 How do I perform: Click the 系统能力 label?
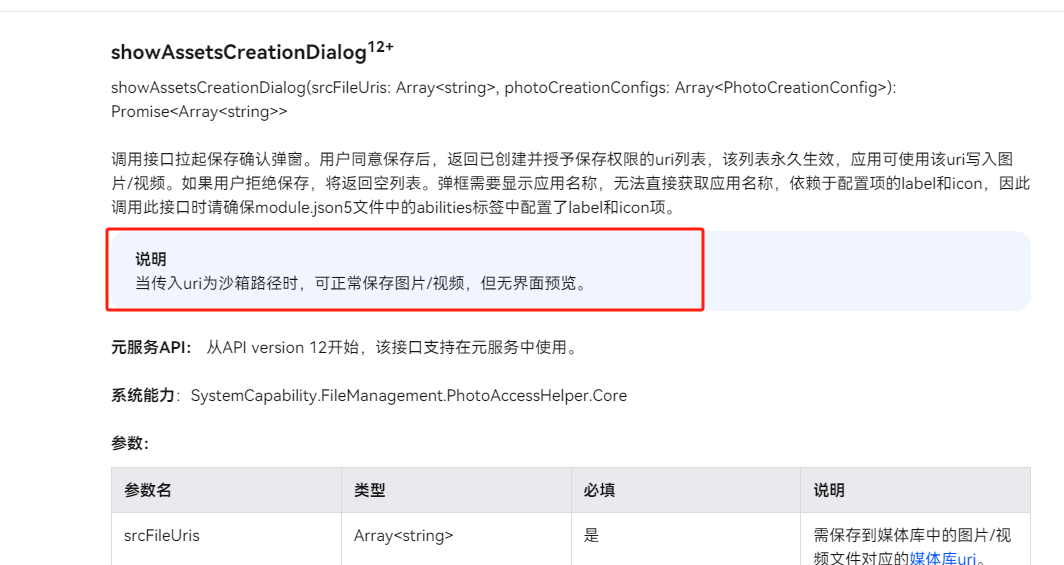coord(143,395)
